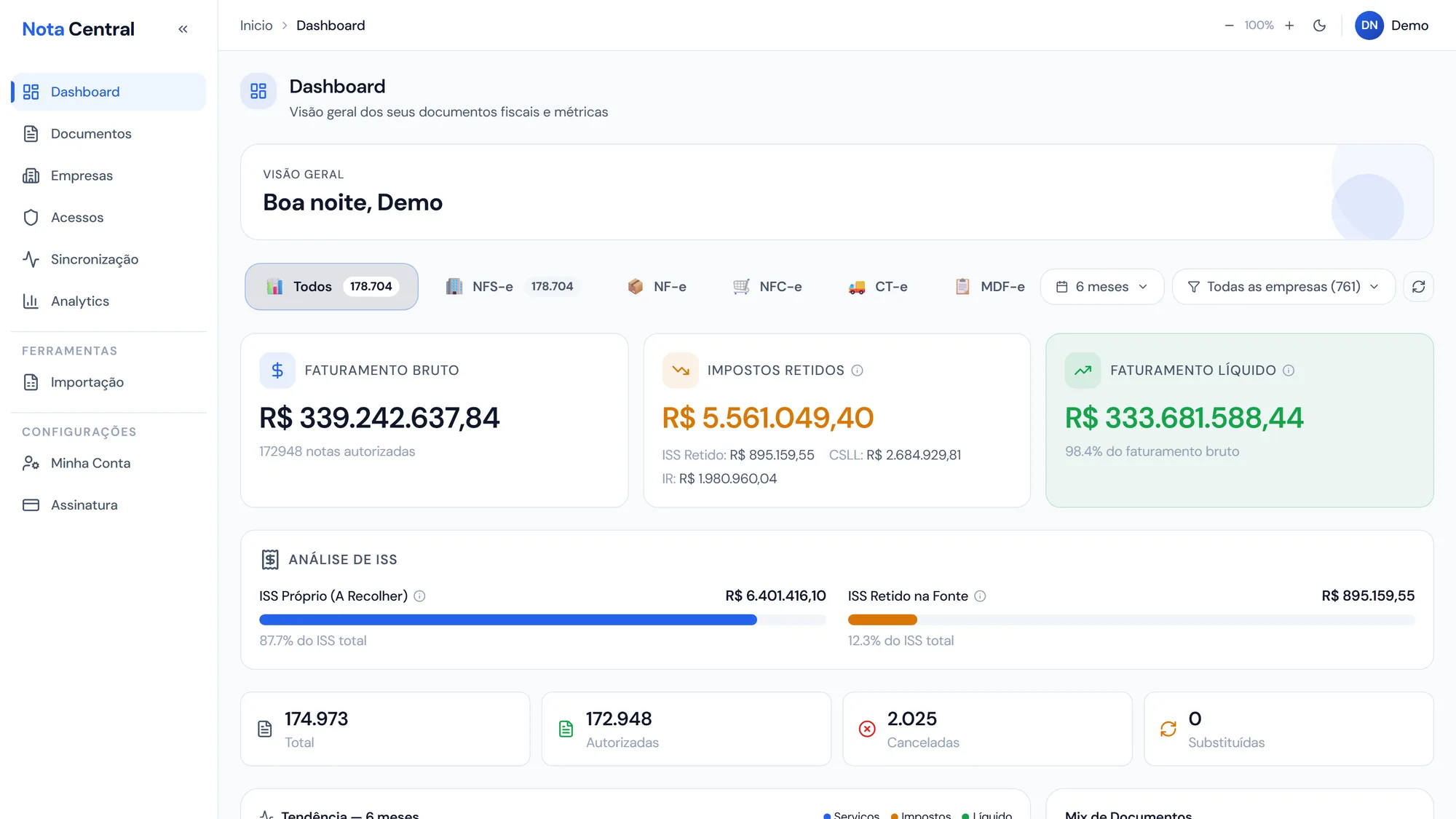Click the Nota Central logo
This screenshot has height=819, width=1456.
click(78, 29)
